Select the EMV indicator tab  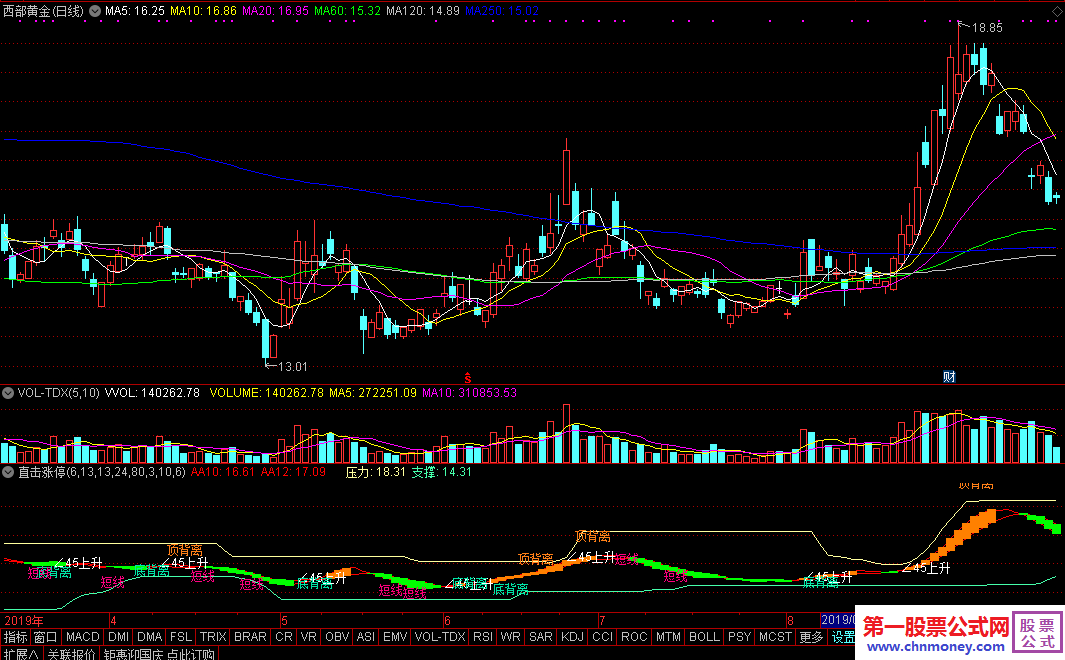395,637
